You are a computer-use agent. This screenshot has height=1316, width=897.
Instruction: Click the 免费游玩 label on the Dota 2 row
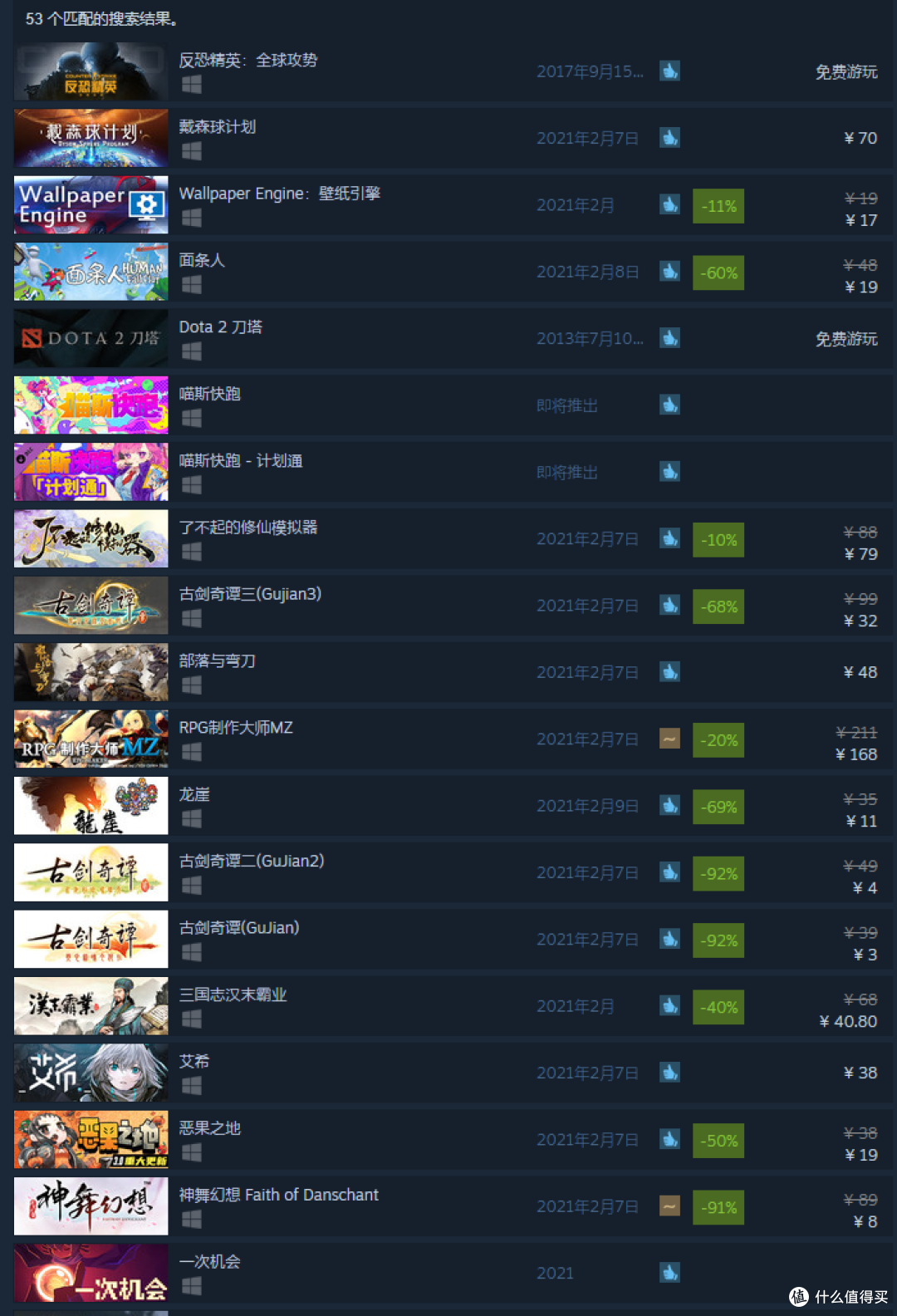click(x=846, y=339)
